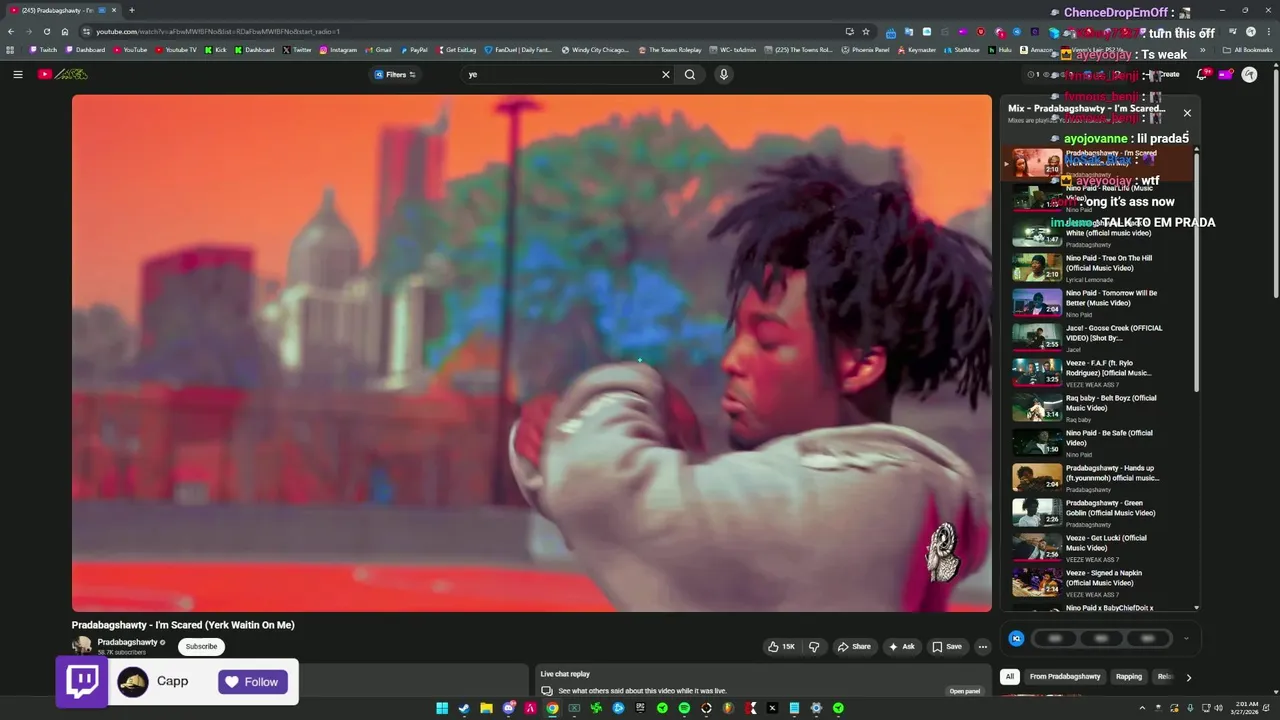The width and height of the screenshot is (1280, 720).
Task: Select the "All" filter chip
Action: tap(1010, 677)
